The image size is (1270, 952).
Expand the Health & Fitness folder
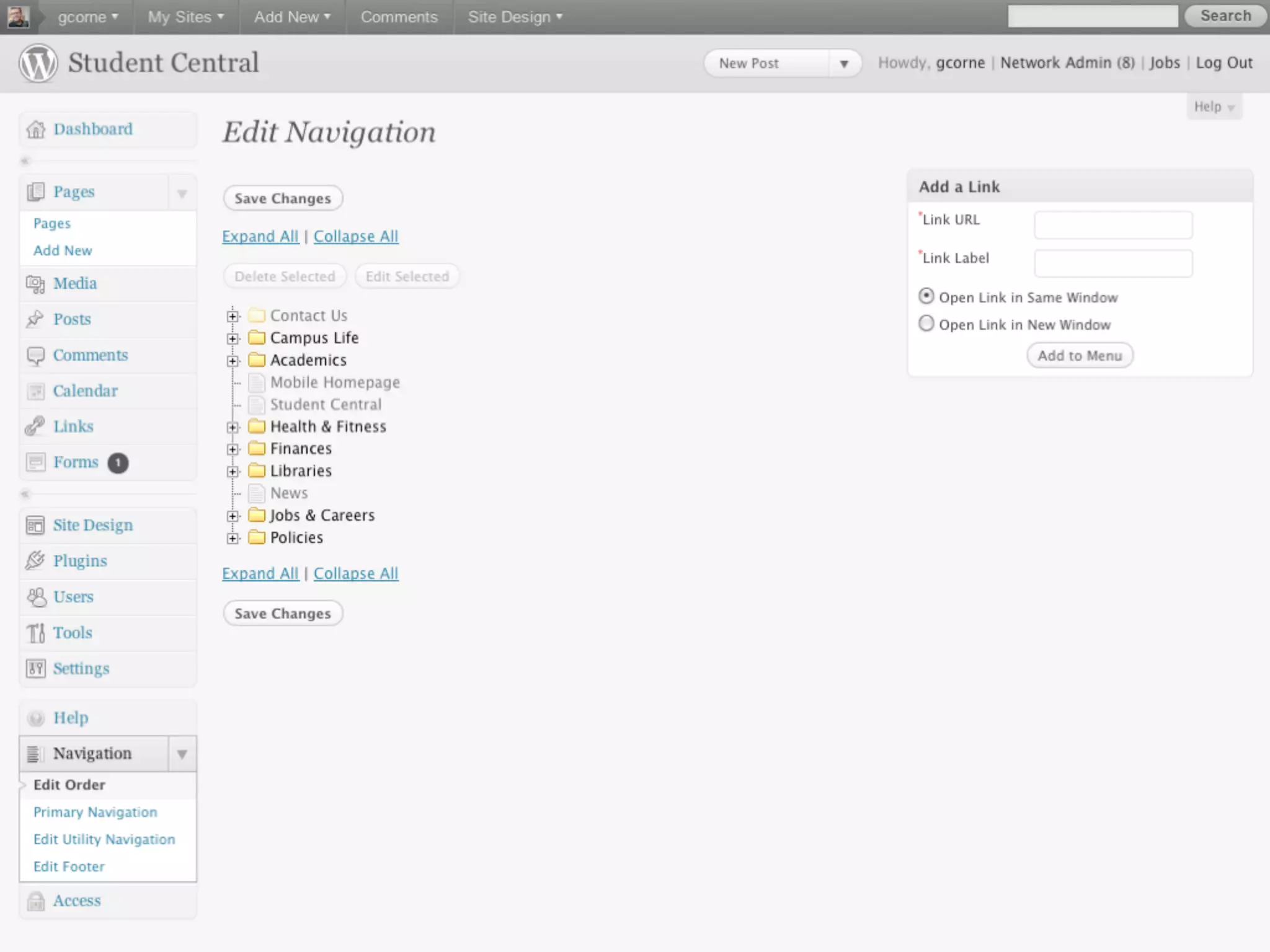click(x=233, y=427)
